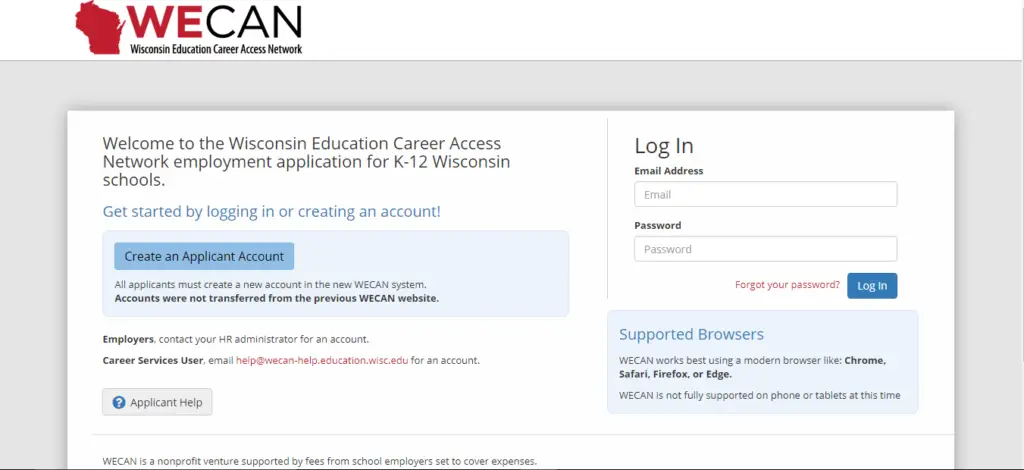Click the 'Employers, contact your HR administrator' line
Viewport: 1024px width, 470px height.
pos(236,339)
